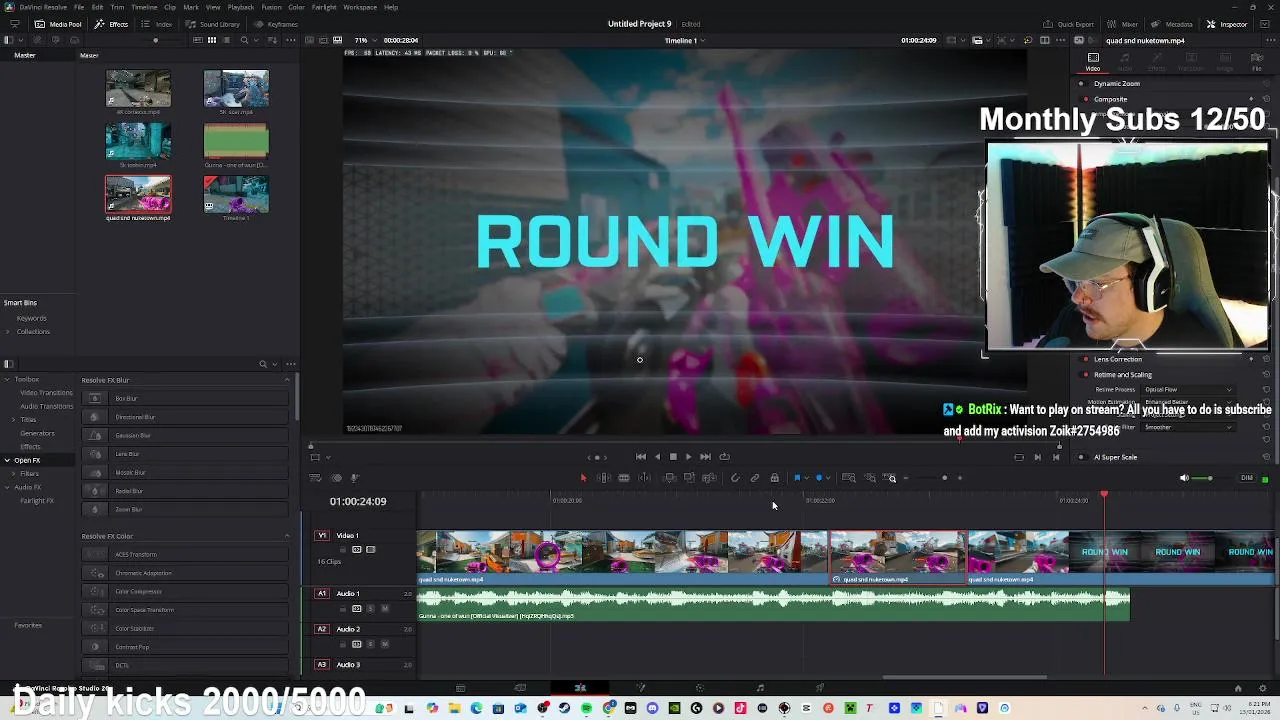Click the Quick Export button
1280x720 pixels.
click(x=1068, y=24)
